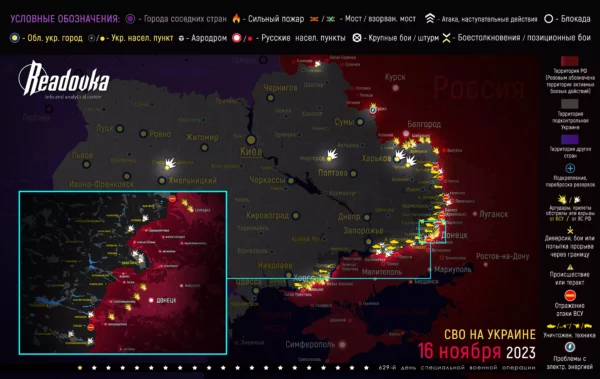This screenshot has height=379, width=600.
Task: Click the crossed-circle Крупные бои / штурм icon
Action: pos(357,38)
